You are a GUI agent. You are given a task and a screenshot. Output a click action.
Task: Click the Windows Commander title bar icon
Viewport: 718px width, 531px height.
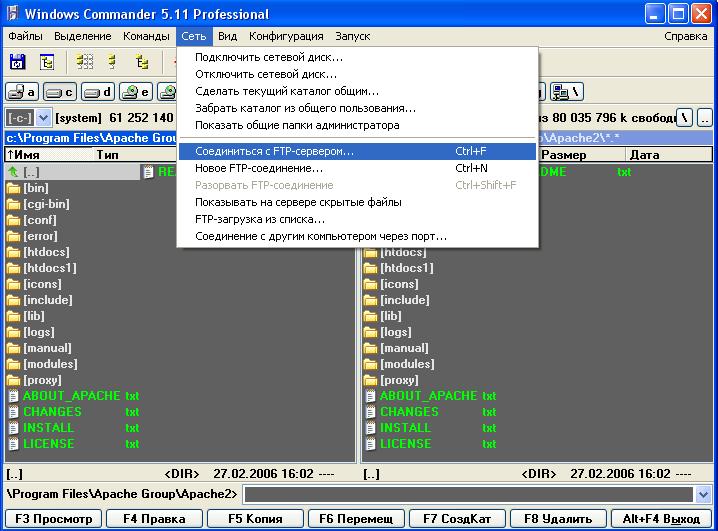pyautogui.click(x=12, y=13)
